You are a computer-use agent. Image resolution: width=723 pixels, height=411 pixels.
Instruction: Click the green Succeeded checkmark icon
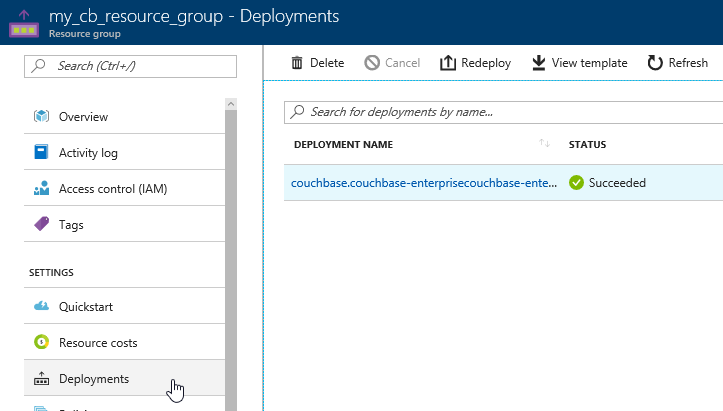pyautogui.click(x=576, y=183)
